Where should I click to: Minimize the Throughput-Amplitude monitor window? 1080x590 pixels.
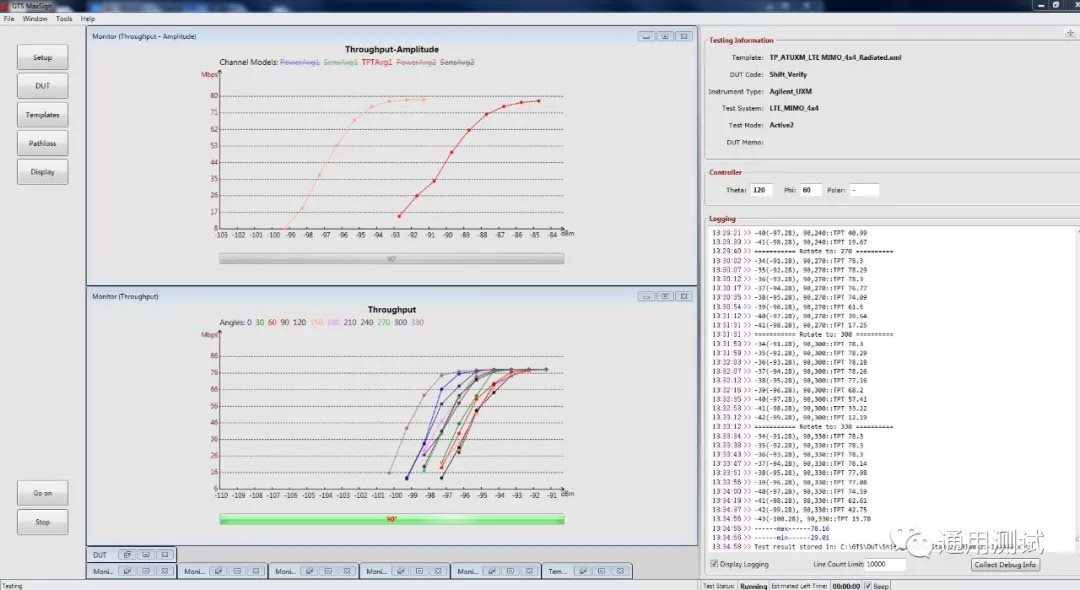pos(647,36)
